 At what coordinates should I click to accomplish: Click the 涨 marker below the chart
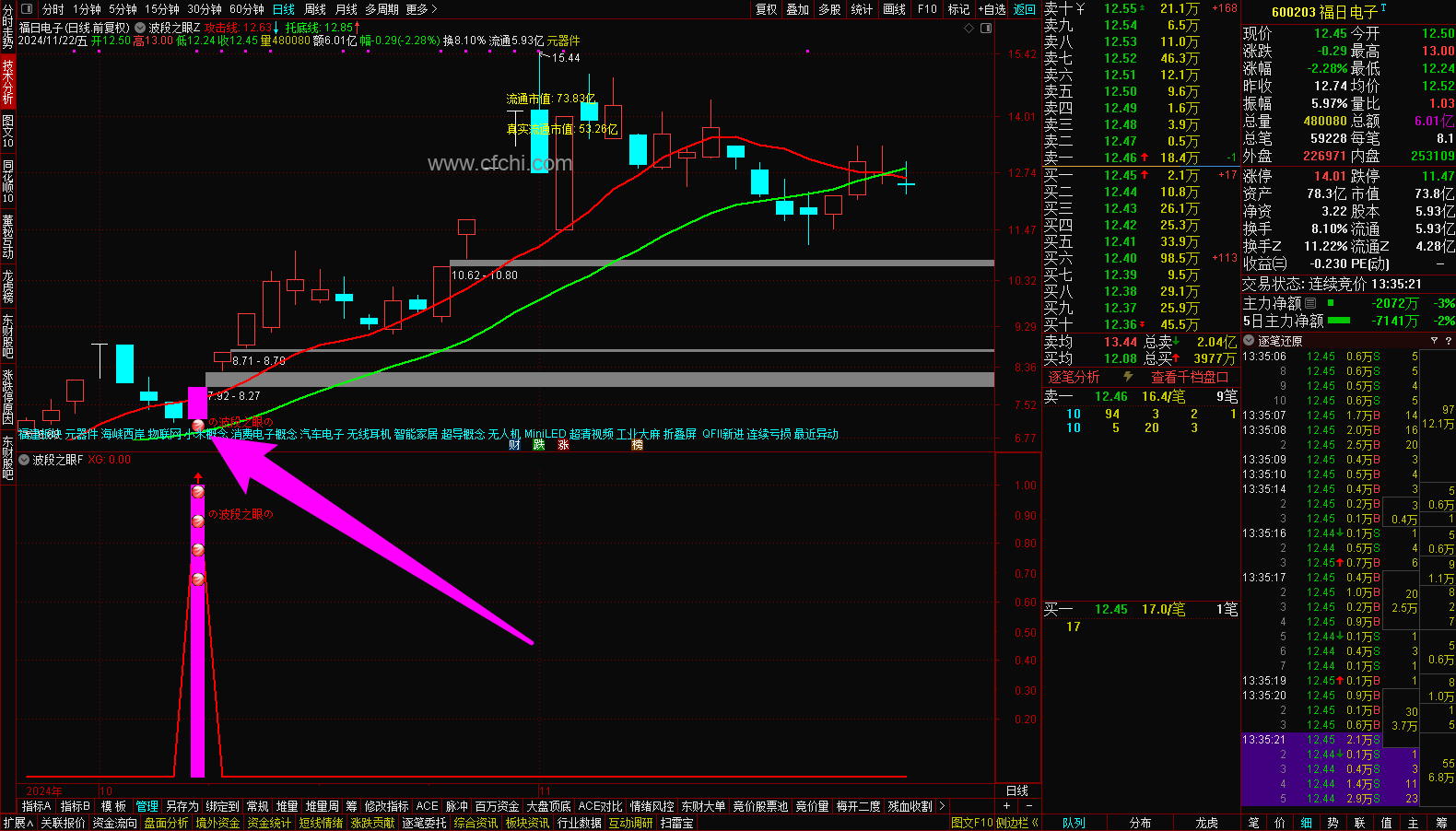[563, 445]
